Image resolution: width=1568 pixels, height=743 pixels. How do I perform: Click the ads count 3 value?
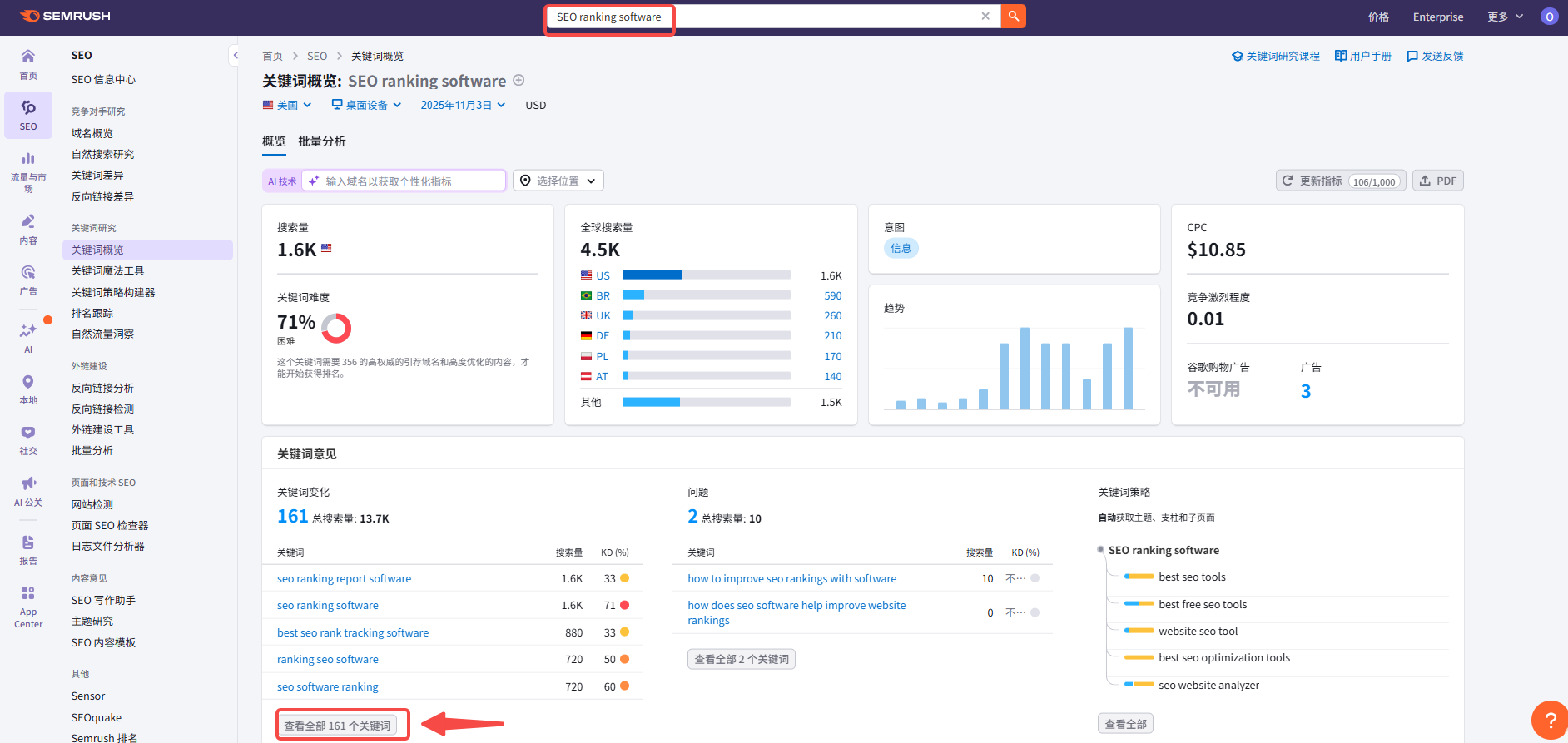[x=1306, y=391]
